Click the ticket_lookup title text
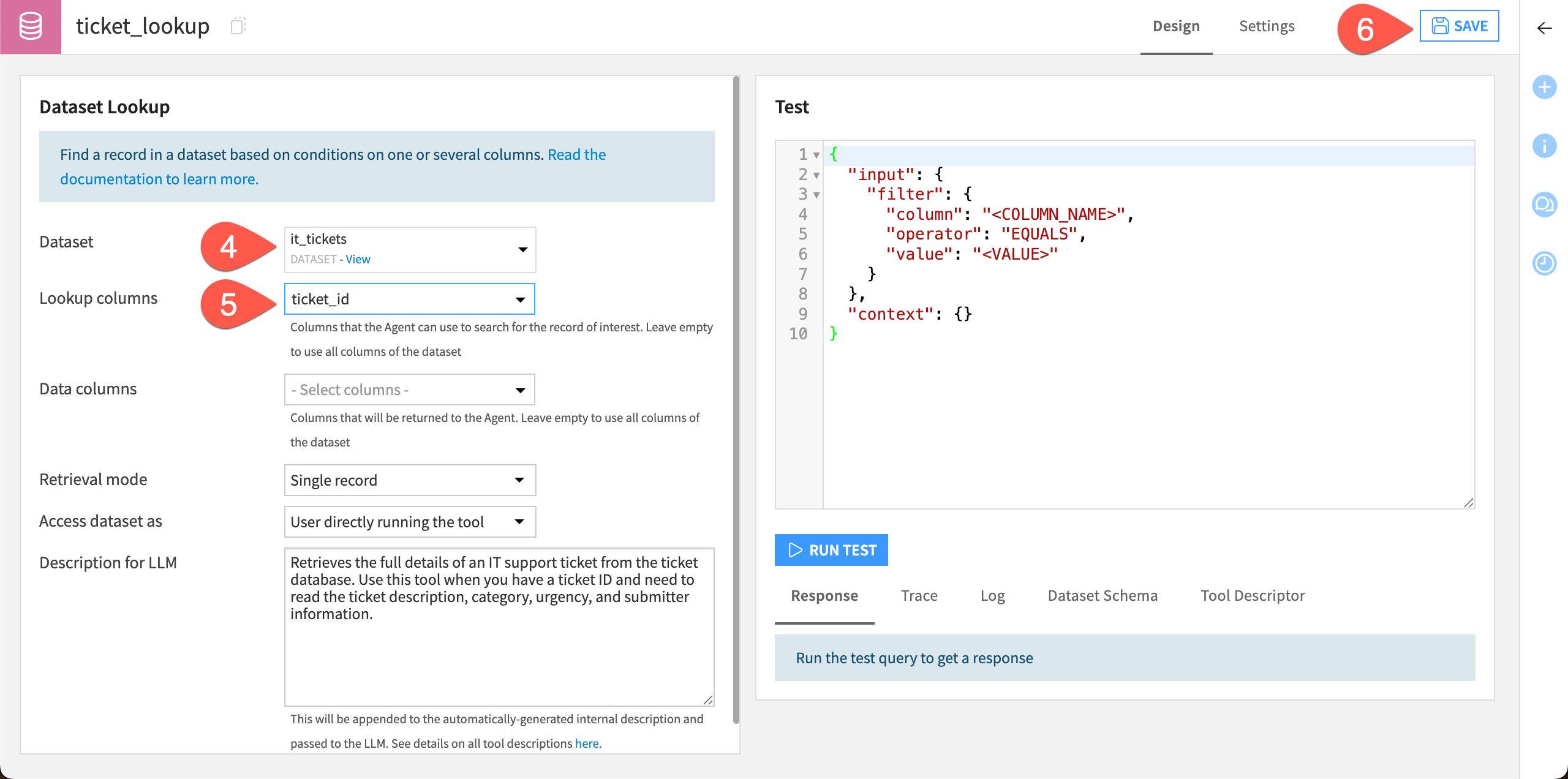This screenshot has height=779, width=1568. pos(143,26)
